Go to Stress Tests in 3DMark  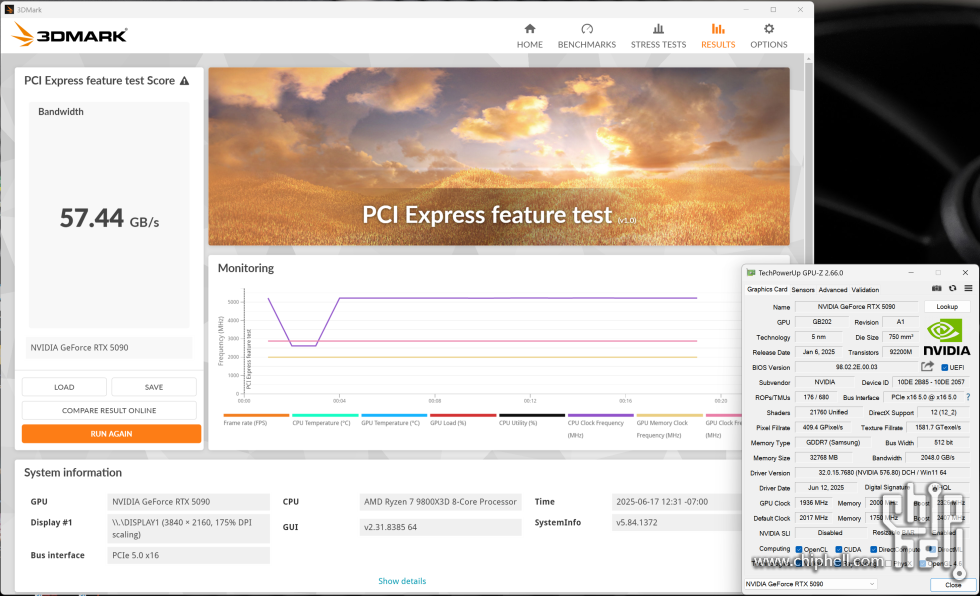(x=658, y=36)
